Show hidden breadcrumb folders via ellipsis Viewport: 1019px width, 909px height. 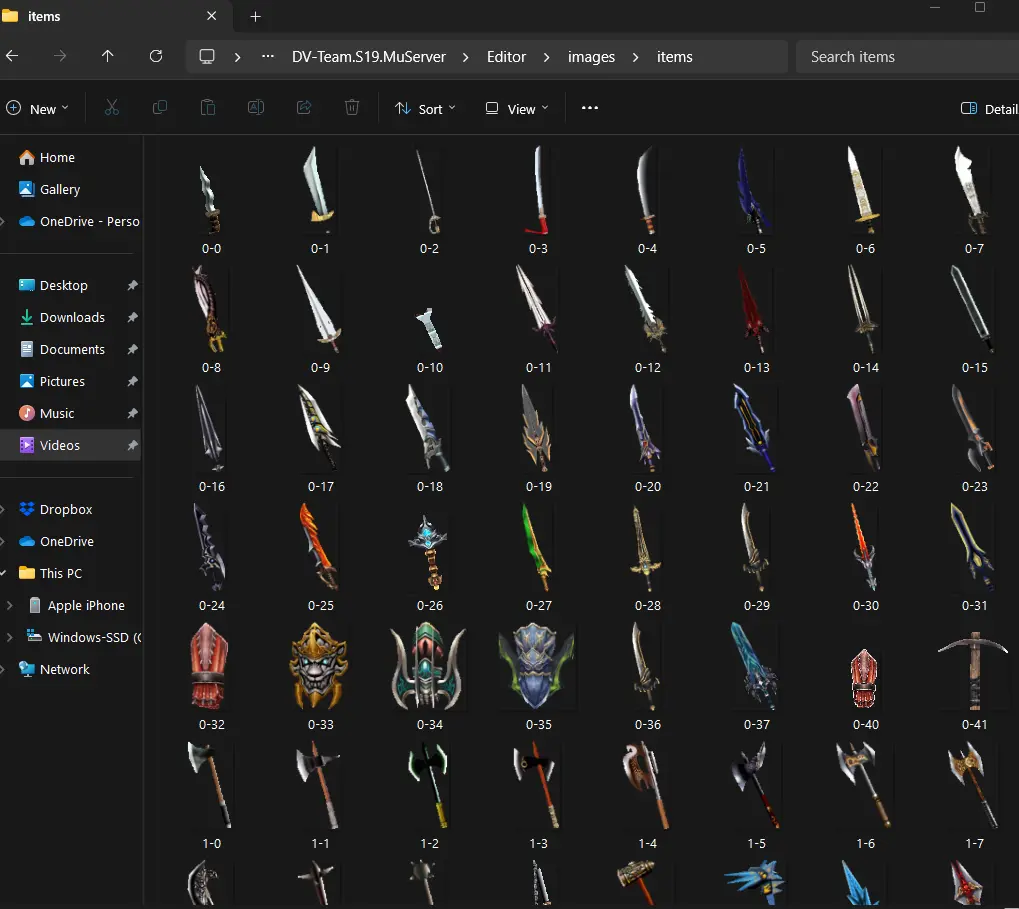tap(268, 57)
